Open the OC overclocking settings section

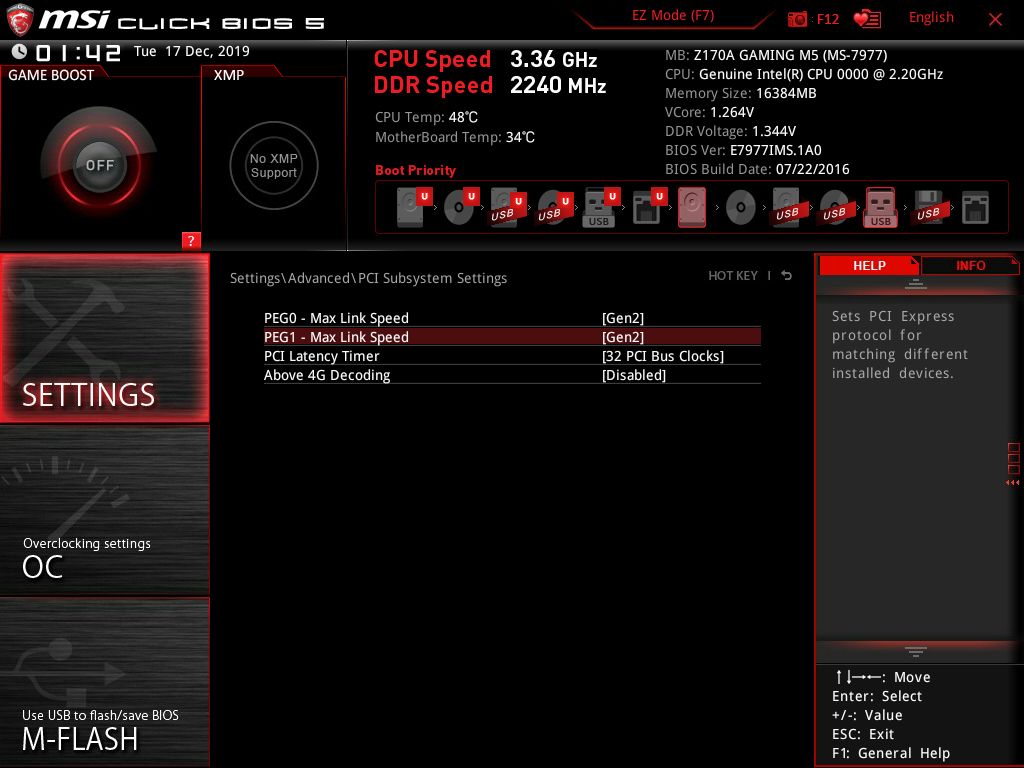pos(104,511)
